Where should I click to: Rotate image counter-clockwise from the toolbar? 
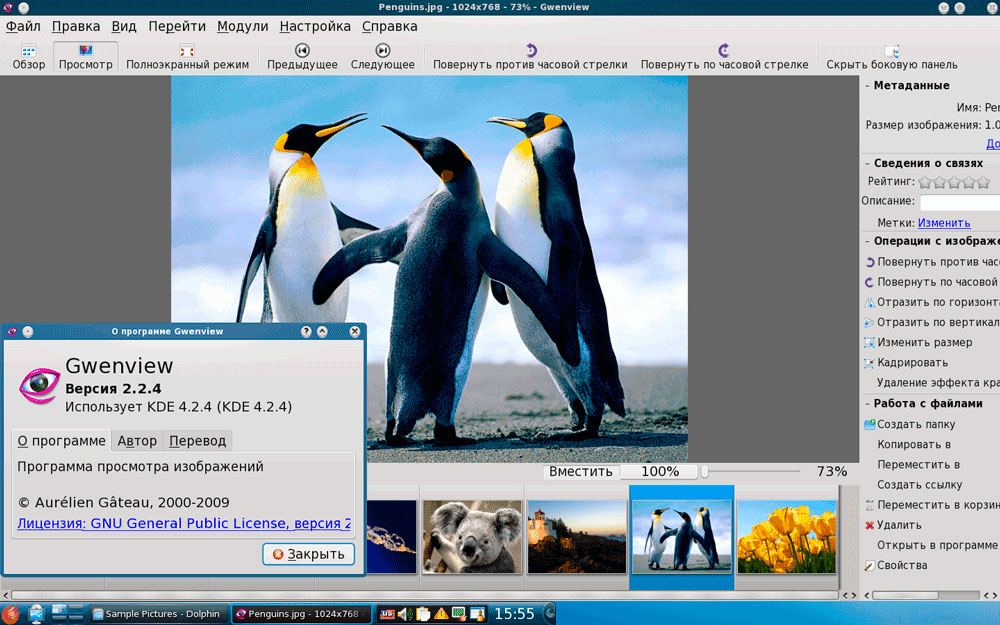click(x=530, y=57)
